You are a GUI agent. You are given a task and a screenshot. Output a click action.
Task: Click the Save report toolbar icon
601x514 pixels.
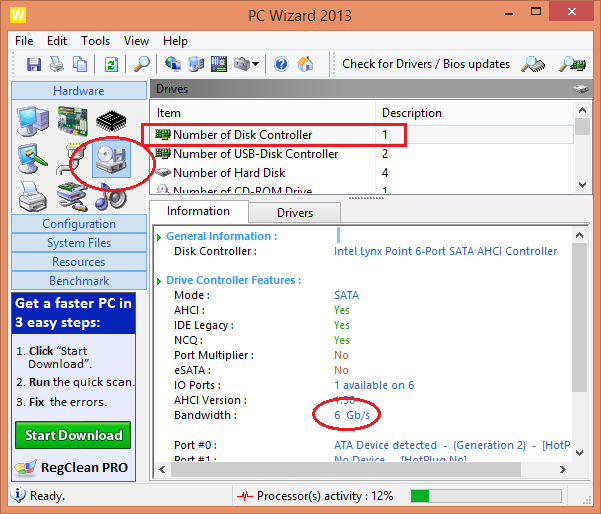(x=34, y=64)
